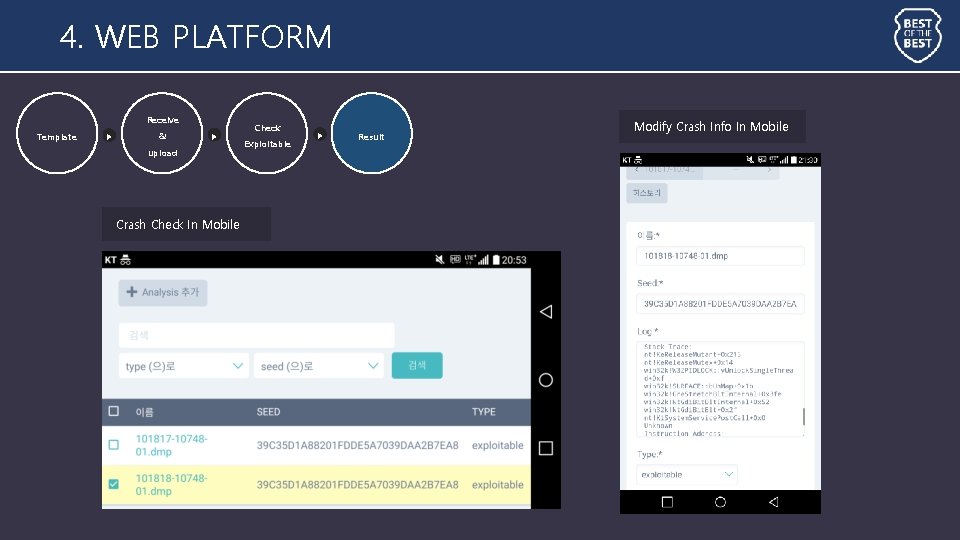Click the Best of the Best logo
The image size is (960, 540).
point(917,35)
